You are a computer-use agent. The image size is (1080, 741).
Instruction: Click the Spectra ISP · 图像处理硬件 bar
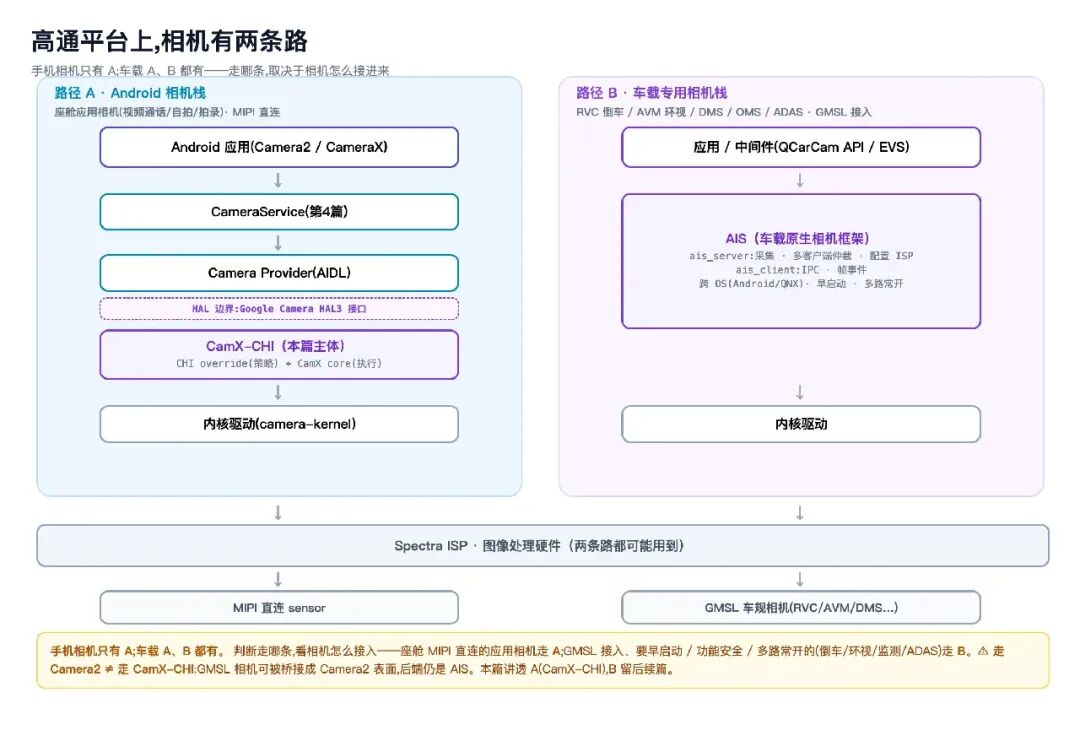tap(543, 545)
